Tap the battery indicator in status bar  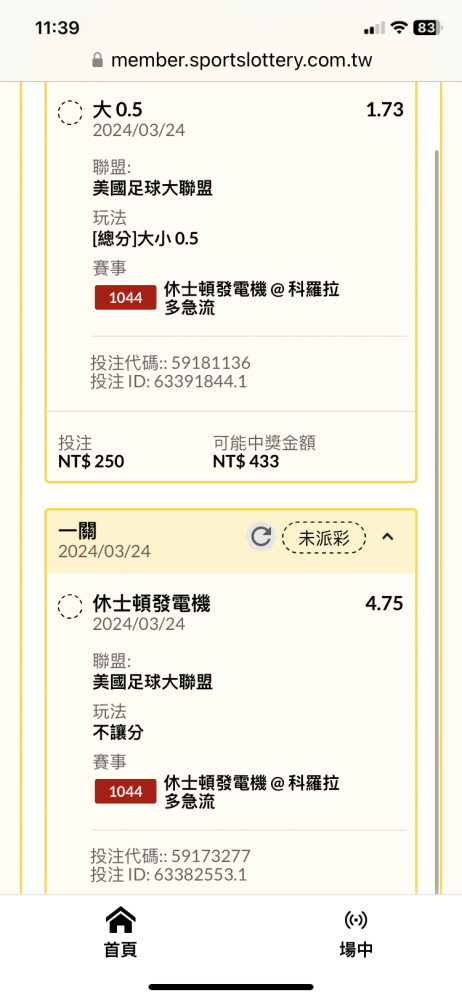[428, 27]
